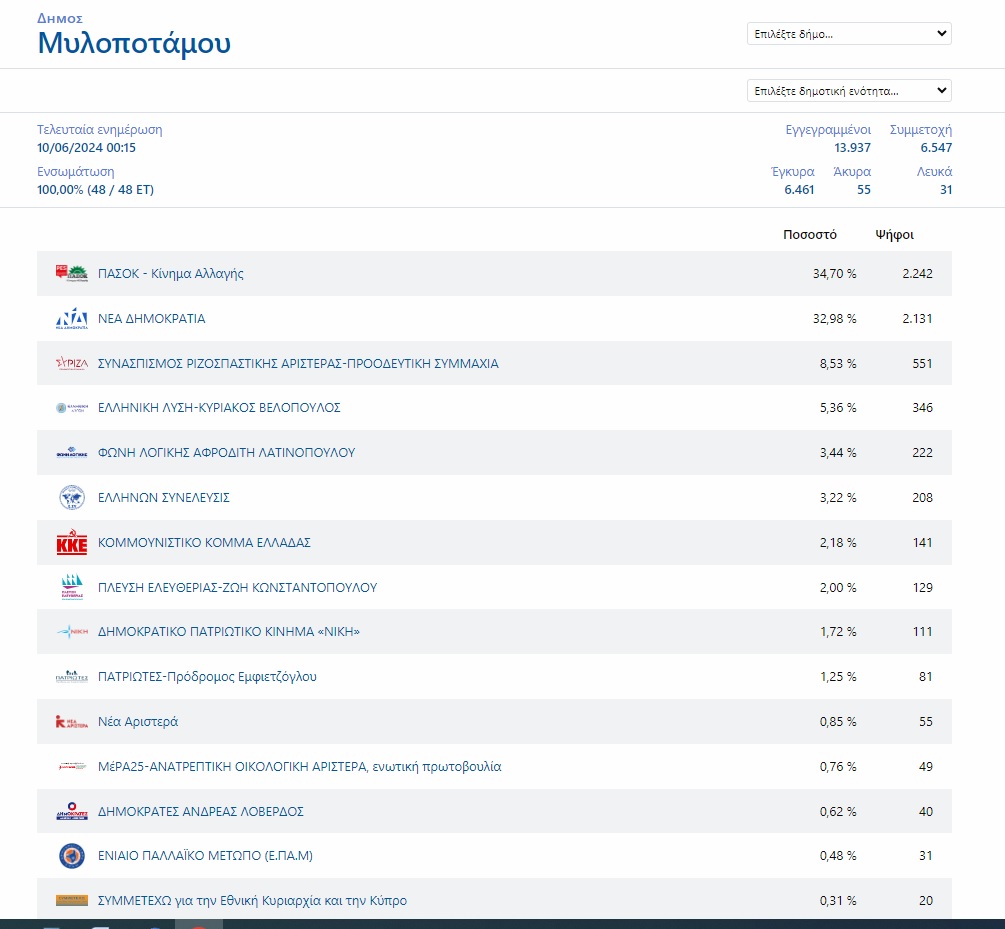Viewport: 1005px width, 929px height.
Task: Open 'ΕΛΛΗΝΩΝ ΣΥΝΕΛΕΥΣΙΣ' party link
Action: tap(163, 498)
